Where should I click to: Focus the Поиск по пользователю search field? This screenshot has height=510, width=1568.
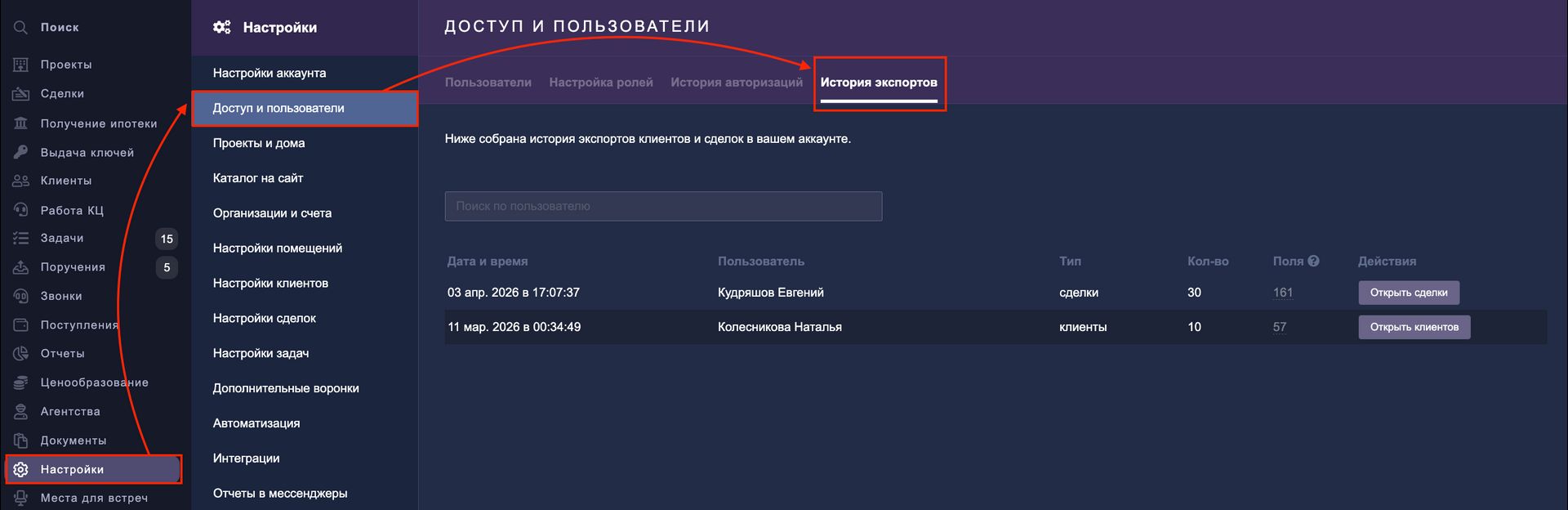(663, 206)
